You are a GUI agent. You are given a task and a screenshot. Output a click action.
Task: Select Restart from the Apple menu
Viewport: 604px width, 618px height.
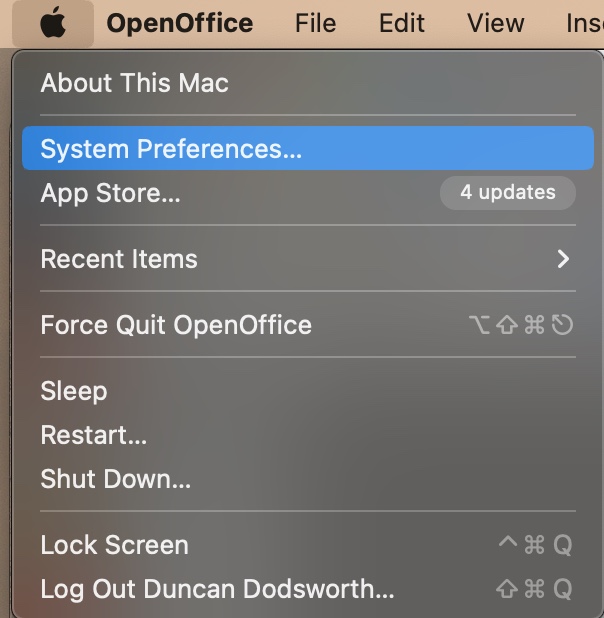click(94, 435)
